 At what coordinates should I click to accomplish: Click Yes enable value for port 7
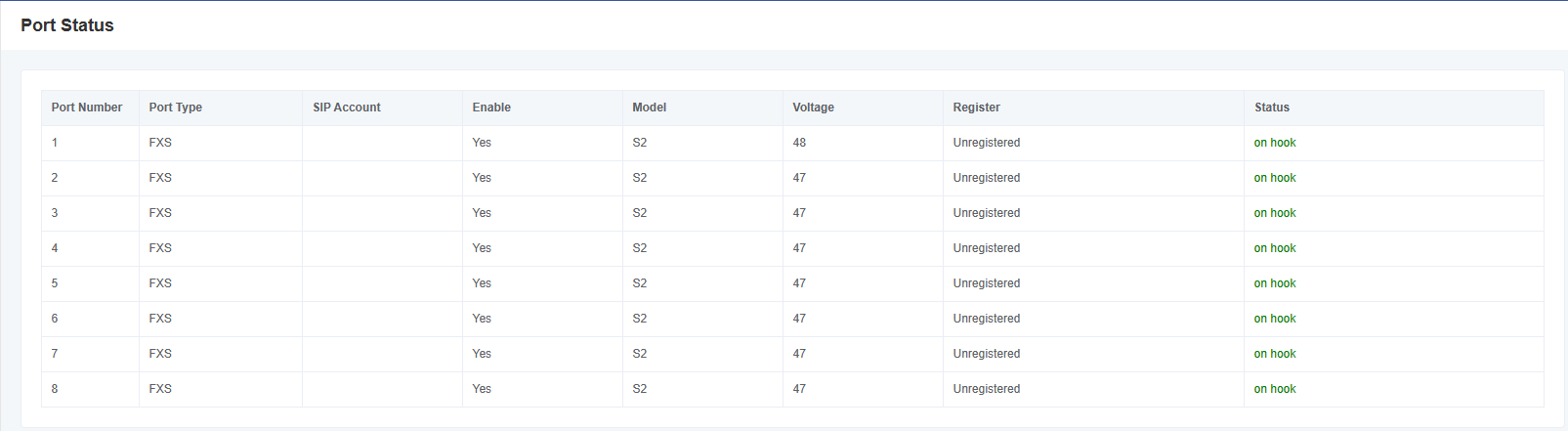click(x=482, y=354)
